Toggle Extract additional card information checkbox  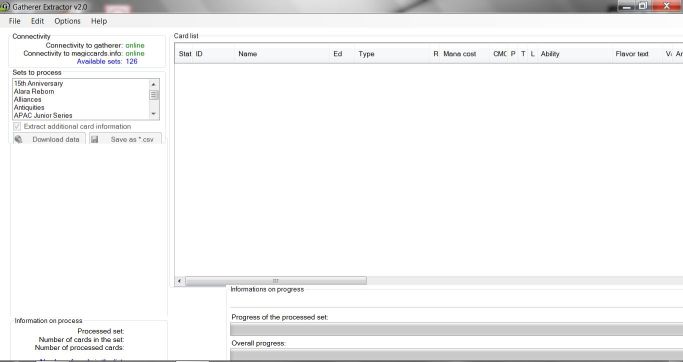click(17, 126)
